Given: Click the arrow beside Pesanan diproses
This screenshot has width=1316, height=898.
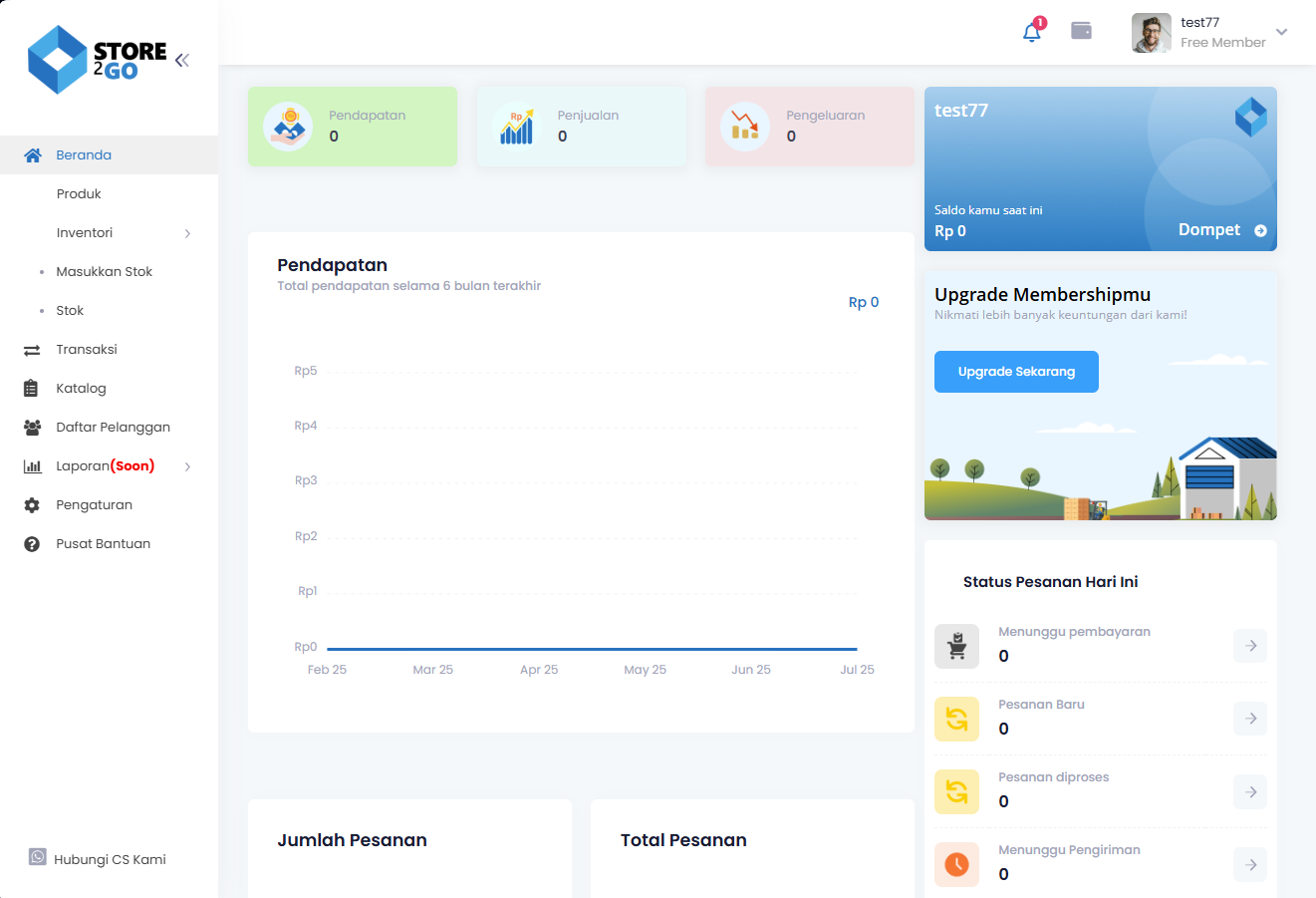Looking at the screenshot, I should tap(1250, 792).
